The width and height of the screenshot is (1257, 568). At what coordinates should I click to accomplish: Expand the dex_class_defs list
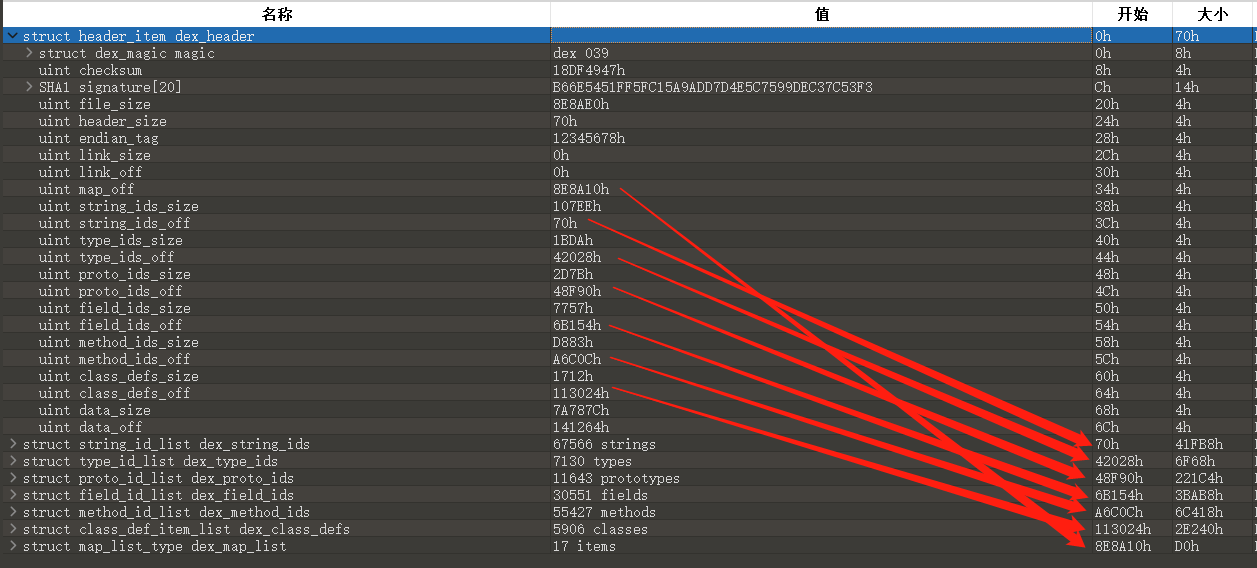[x=12, y=529]
